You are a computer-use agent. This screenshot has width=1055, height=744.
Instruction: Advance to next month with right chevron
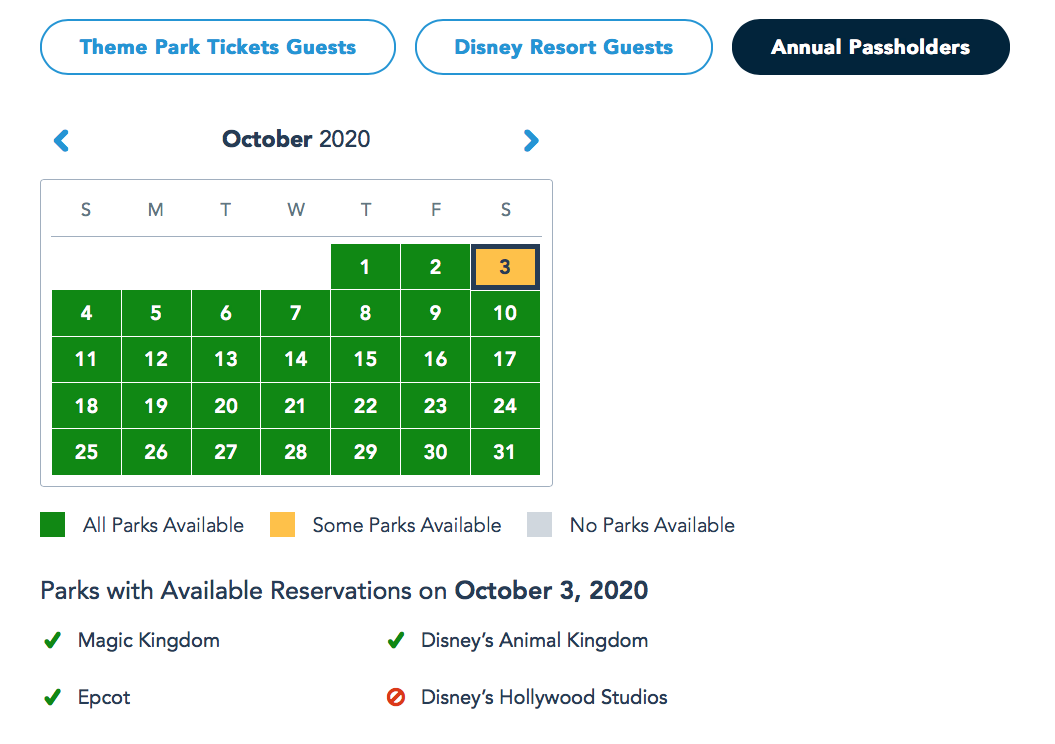click(x=531, y=140)
